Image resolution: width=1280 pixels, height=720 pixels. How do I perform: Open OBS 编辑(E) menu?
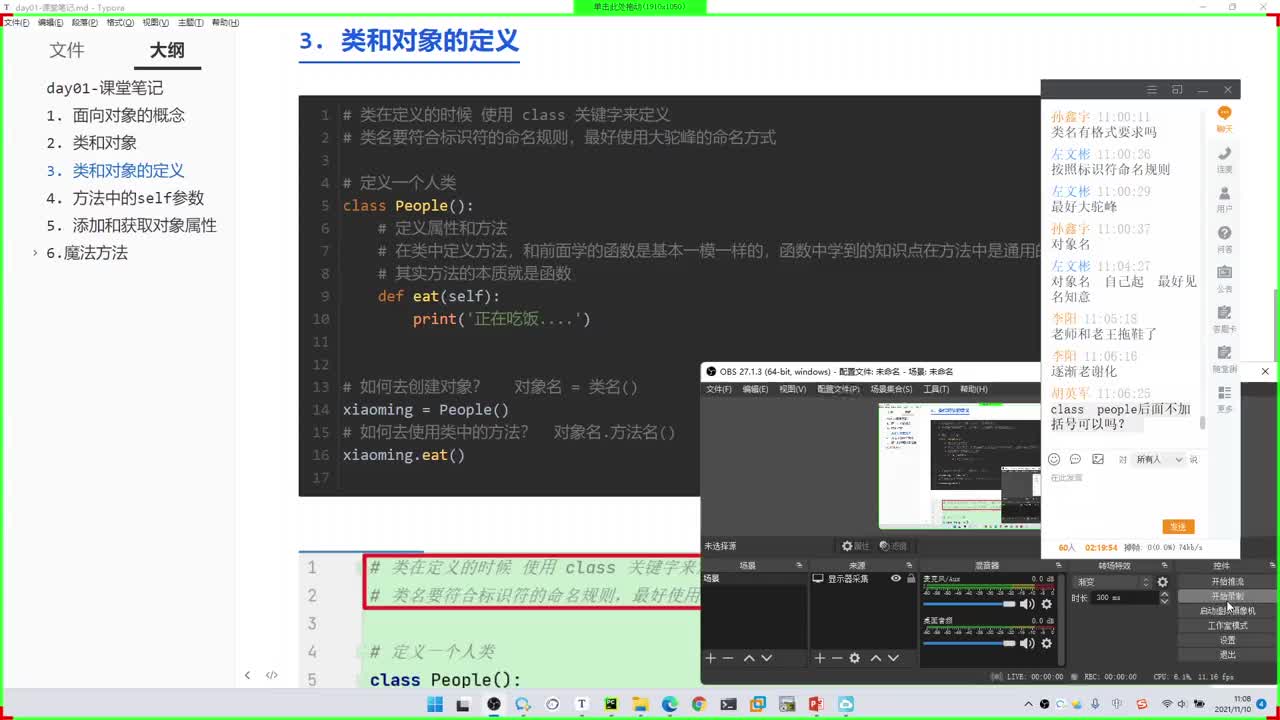(x=756, y=389)
